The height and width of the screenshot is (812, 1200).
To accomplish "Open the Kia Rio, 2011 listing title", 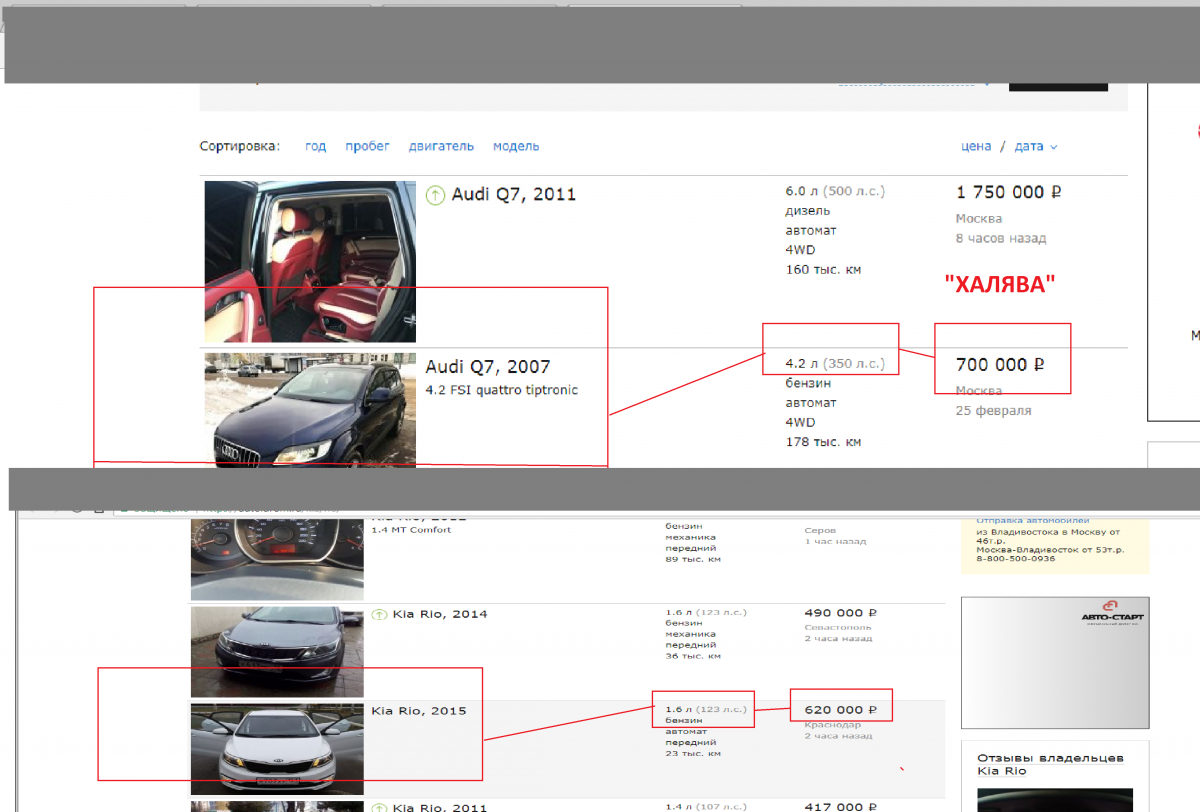I will (x=440, y=807).
